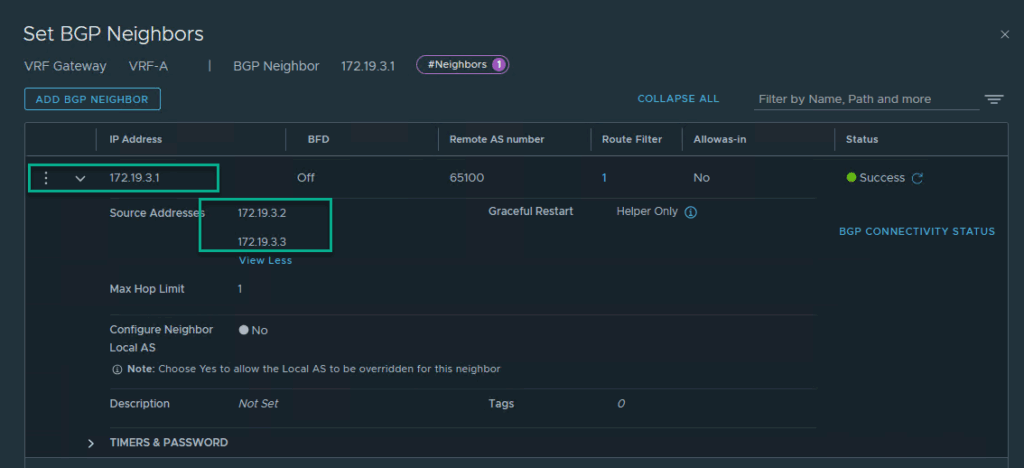
Task: Open BGP CONNECTIVITY STATUS
Action: (x=916, y=231)
